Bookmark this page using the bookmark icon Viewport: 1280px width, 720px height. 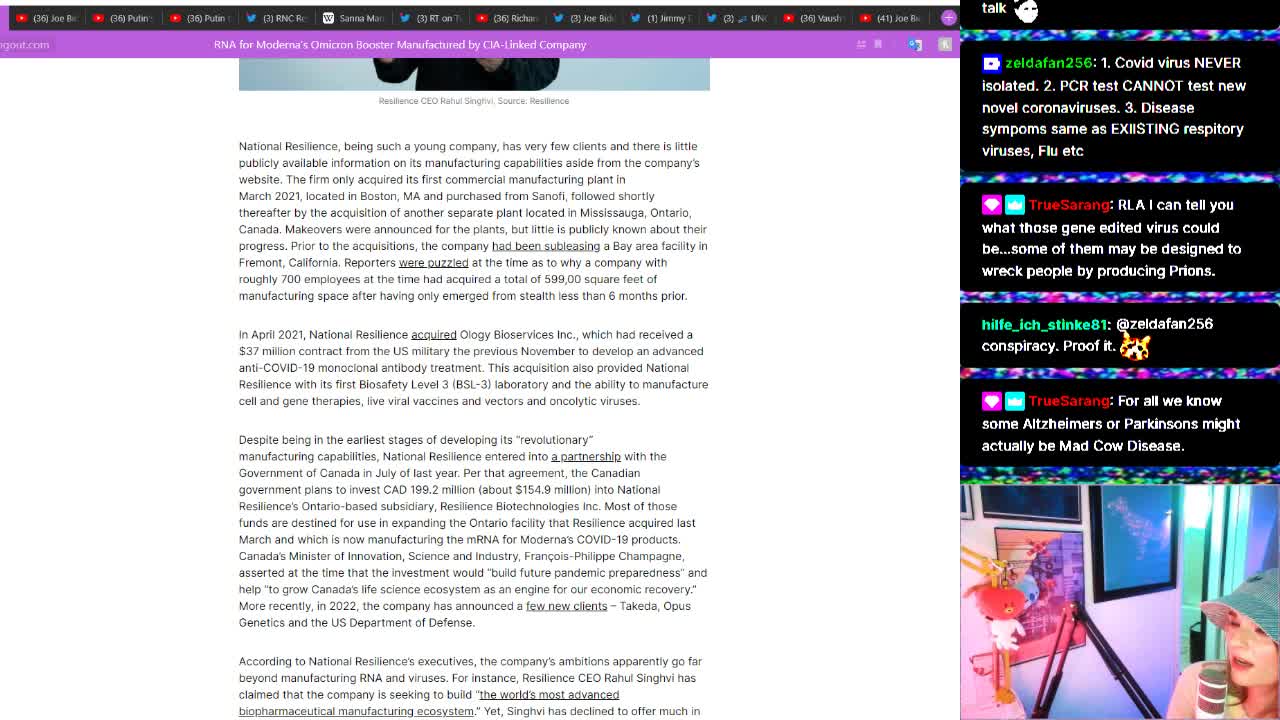point(878,44)
